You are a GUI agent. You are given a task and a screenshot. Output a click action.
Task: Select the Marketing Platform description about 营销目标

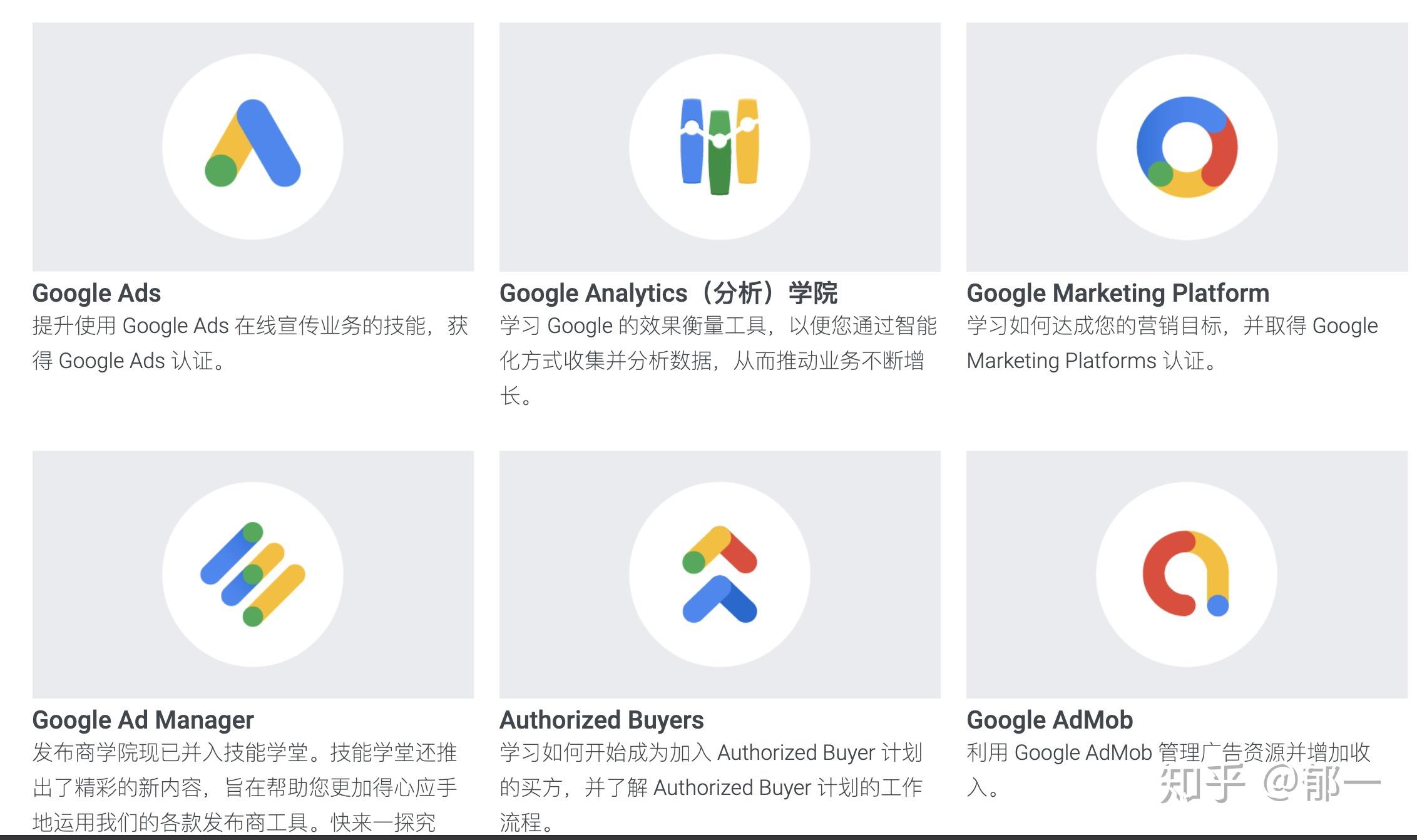pos(1172,343)
